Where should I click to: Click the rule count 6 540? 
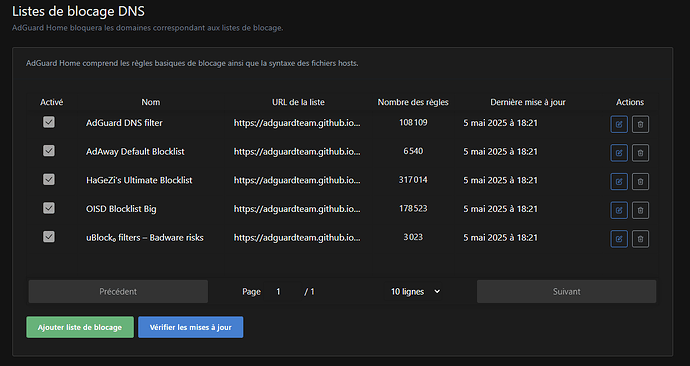(x=413, y=151)
